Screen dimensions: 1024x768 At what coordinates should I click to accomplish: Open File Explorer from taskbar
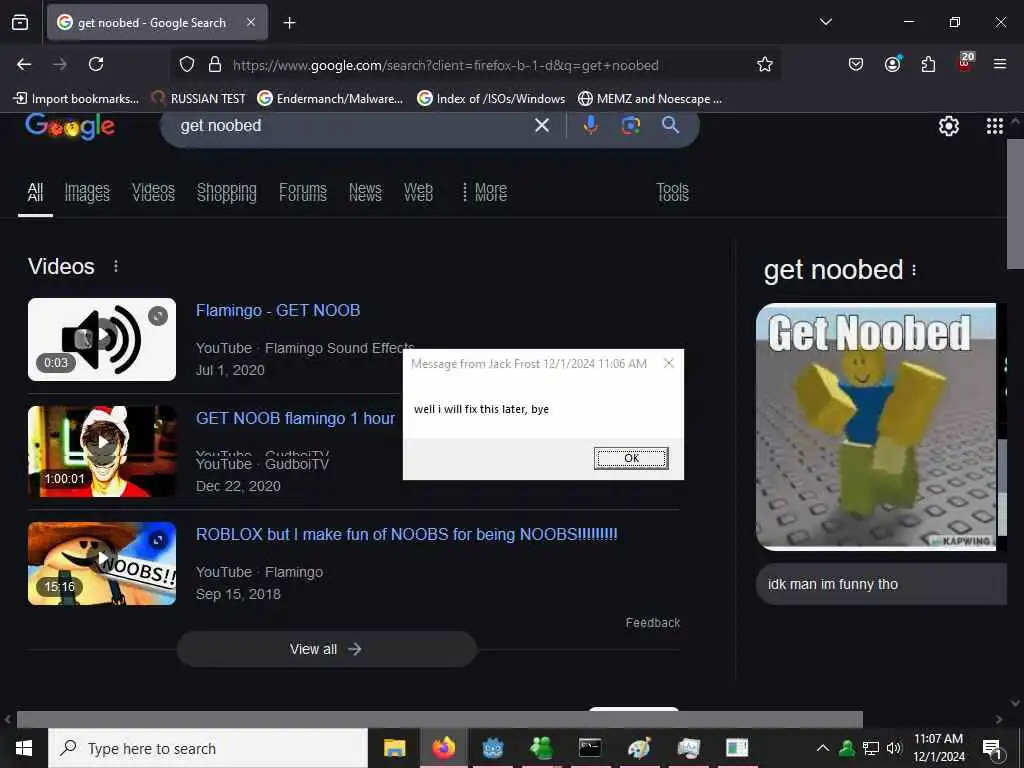394,748
